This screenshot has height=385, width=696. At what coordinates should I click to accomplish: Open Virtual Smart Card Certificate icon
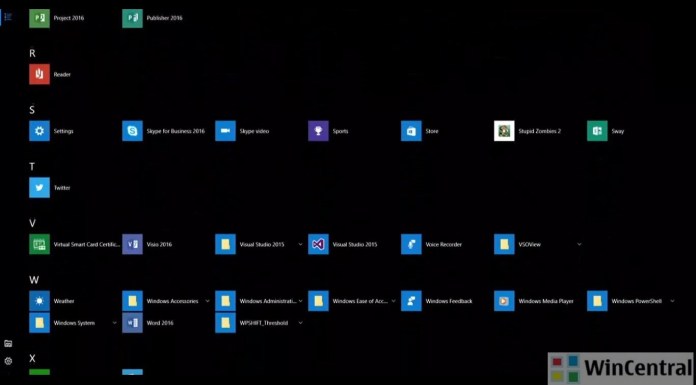tap(40, 244)
